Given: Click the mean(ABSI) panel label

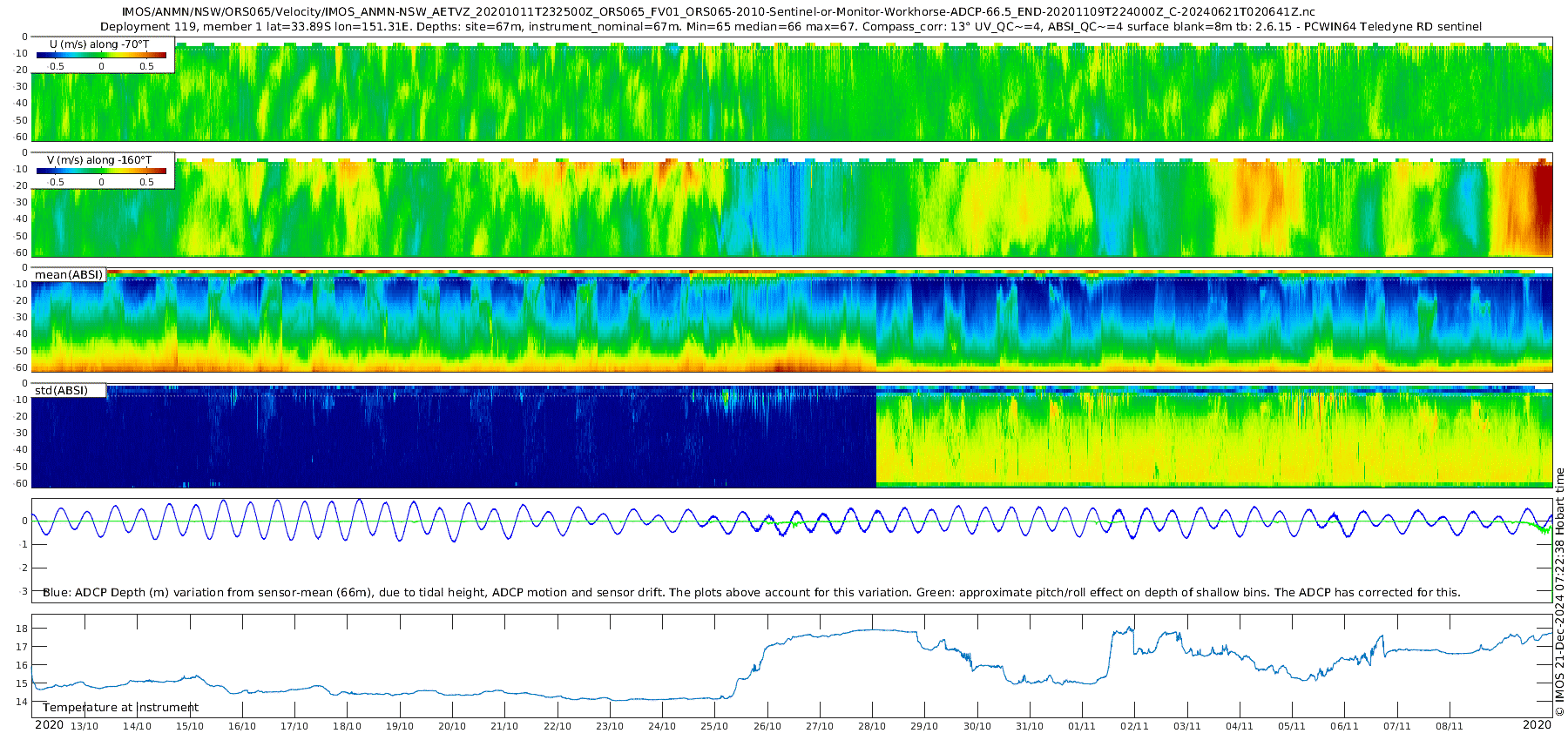Looking at the screenshot, I should point(69,275).
